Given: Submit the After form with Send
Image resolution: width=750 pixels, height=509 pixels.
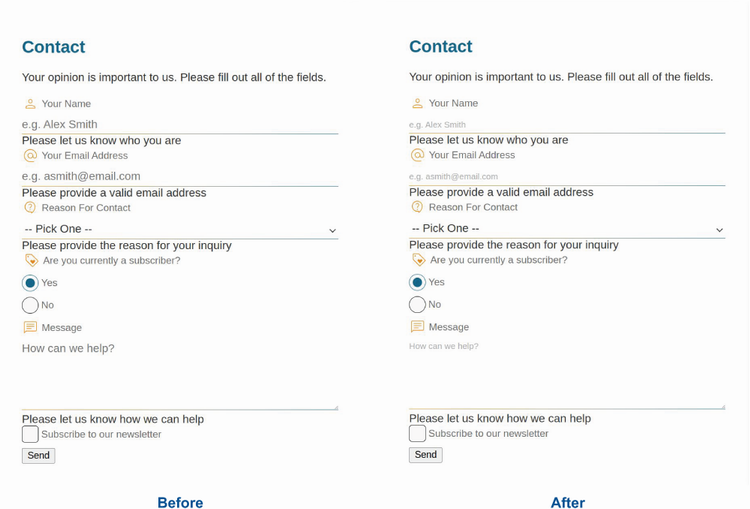Looking at the screenshot, I should click(425, 455).
